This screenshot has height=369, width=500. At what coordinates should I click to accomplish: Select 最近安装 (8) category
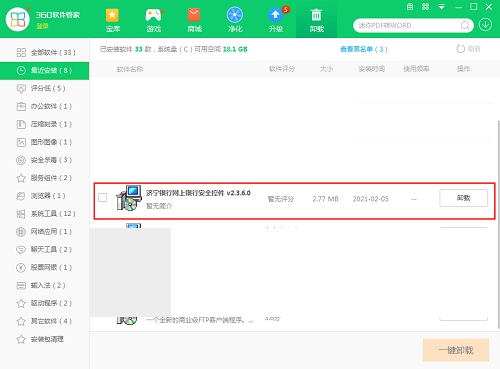(44, 70)
